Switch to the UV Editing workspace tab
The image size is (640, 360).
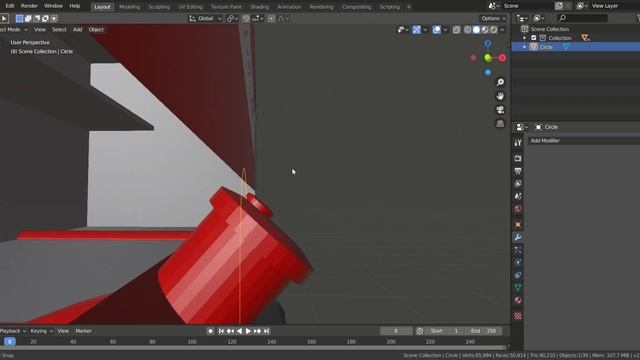coord(190,7)
